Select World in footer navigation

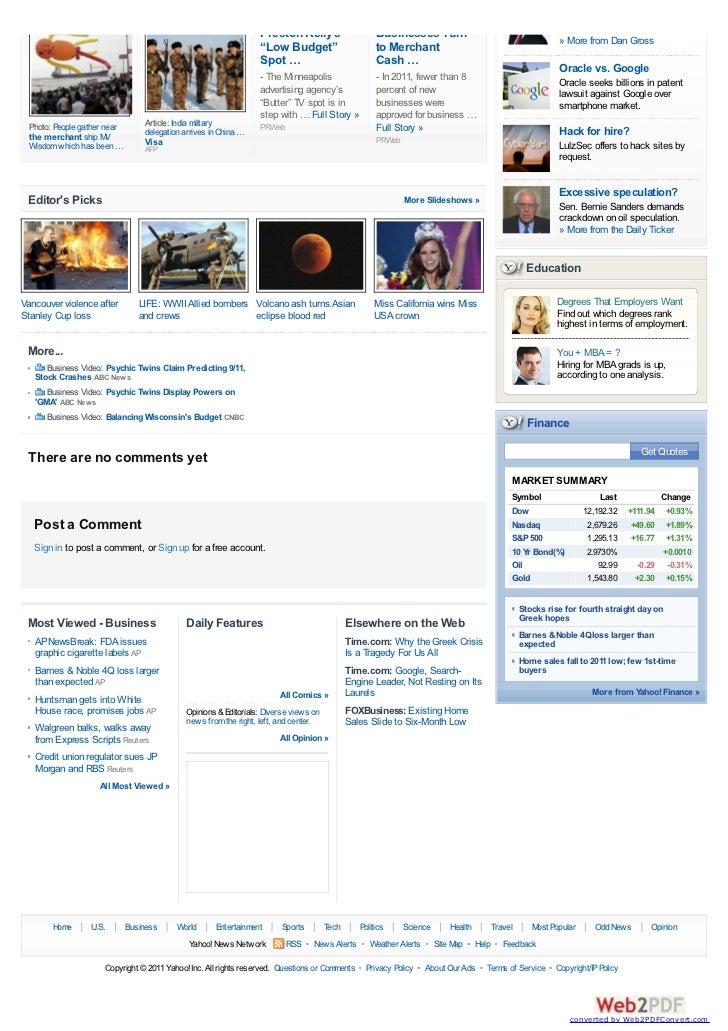[x=187, y=927]
